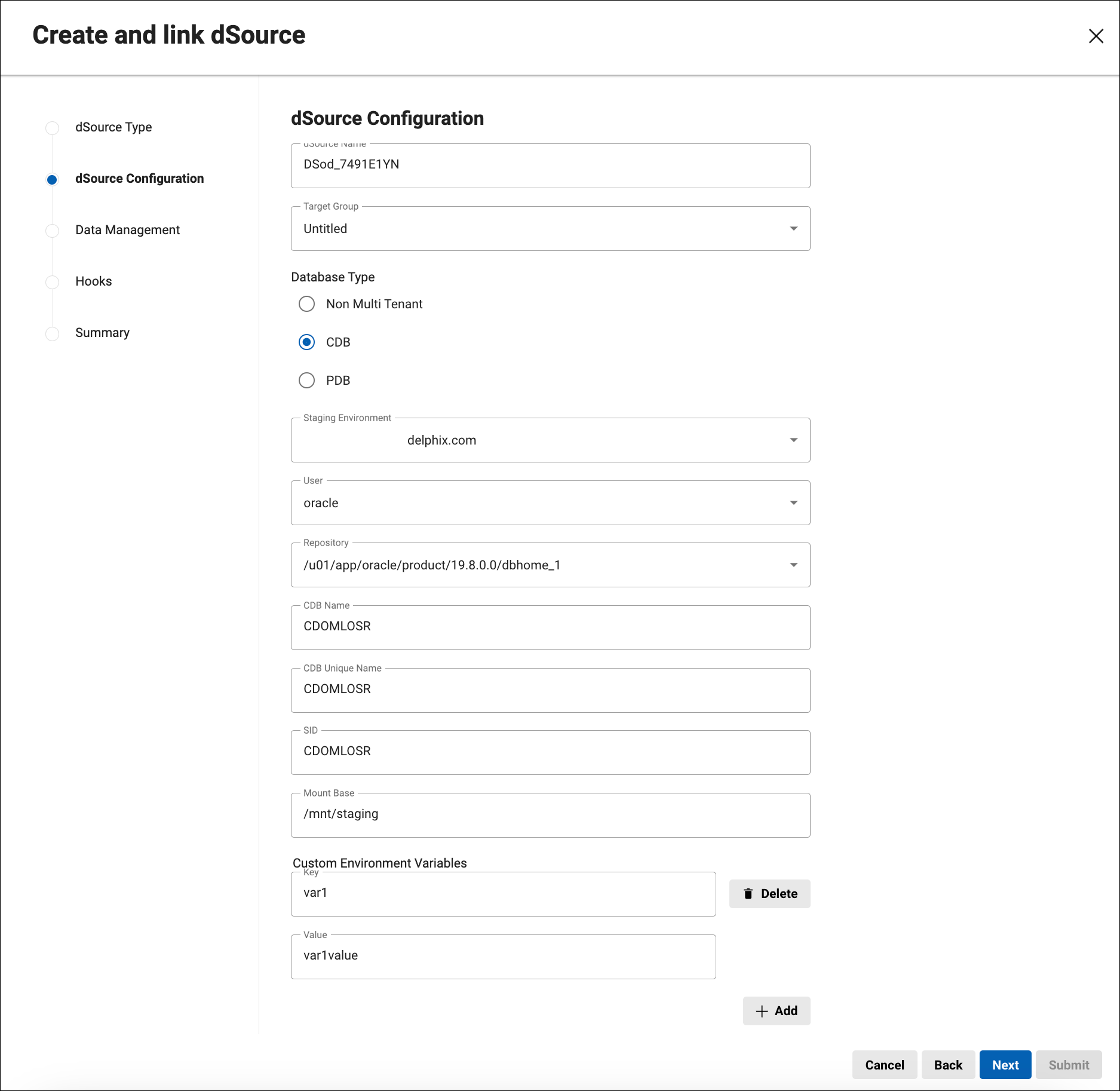Expand the Staging Environment dropdown
The width and height of the screenshot is (1120, 1091).
click(793, 440)
